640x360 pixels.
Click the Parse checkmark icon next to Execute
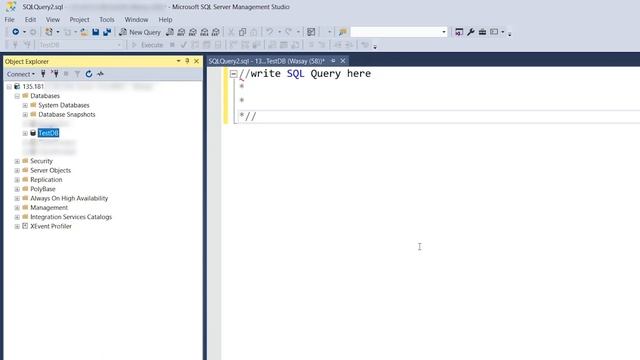(184, 45)
